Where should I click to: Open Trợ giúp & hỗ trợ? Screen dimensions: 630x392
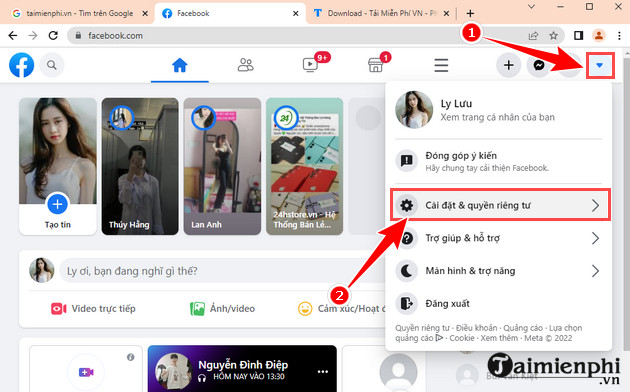[x=498, y=238]
